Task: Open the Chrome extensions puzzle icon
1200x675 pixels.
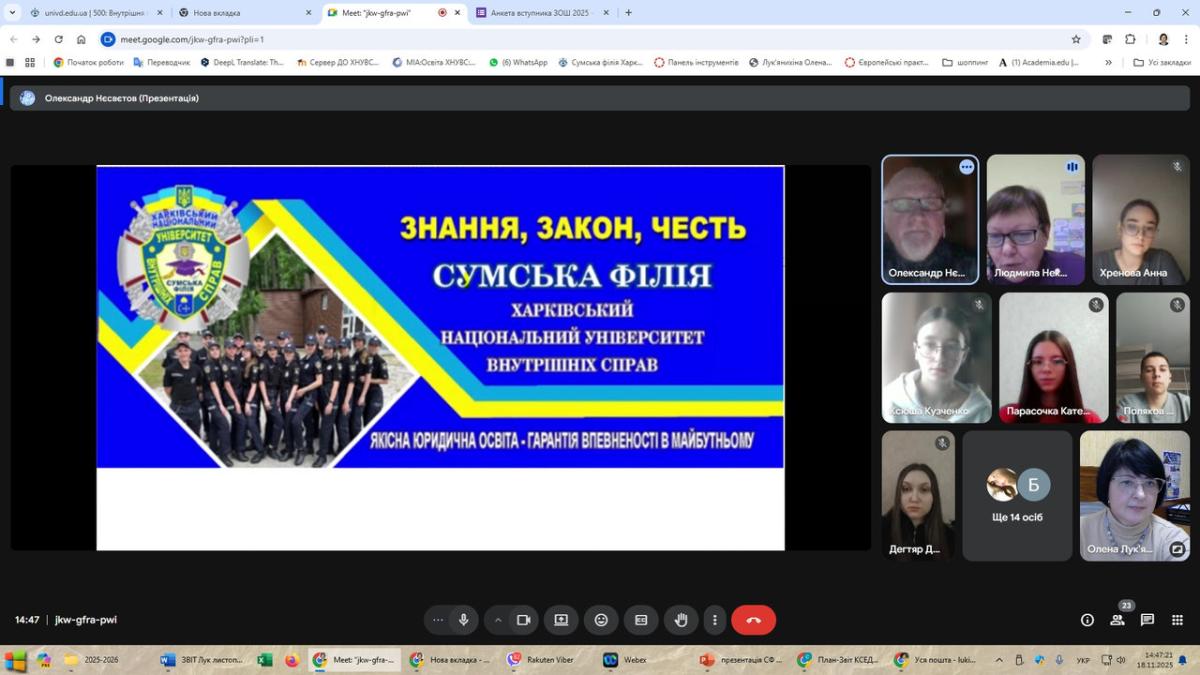Action: (x=1130, y=39)
